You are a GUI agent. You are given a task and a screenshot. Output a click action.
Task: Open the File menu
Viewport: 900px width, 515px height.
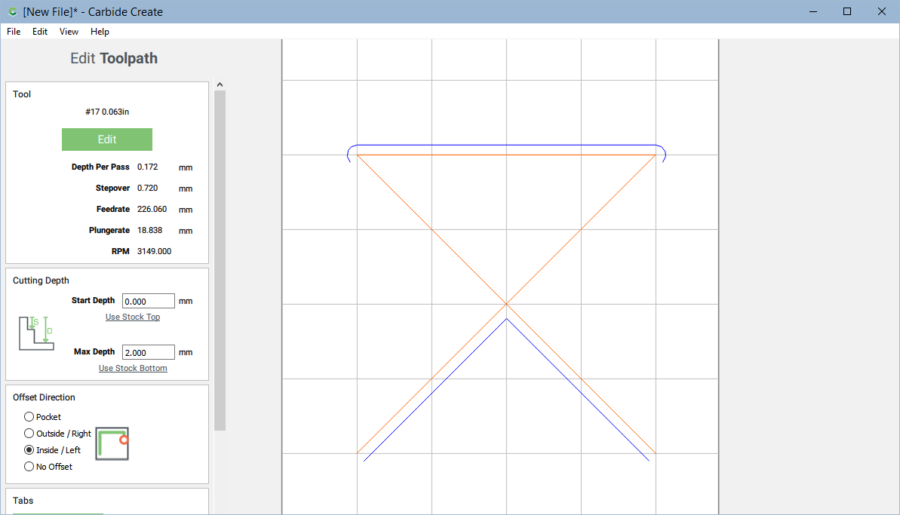tap(13, 32)
